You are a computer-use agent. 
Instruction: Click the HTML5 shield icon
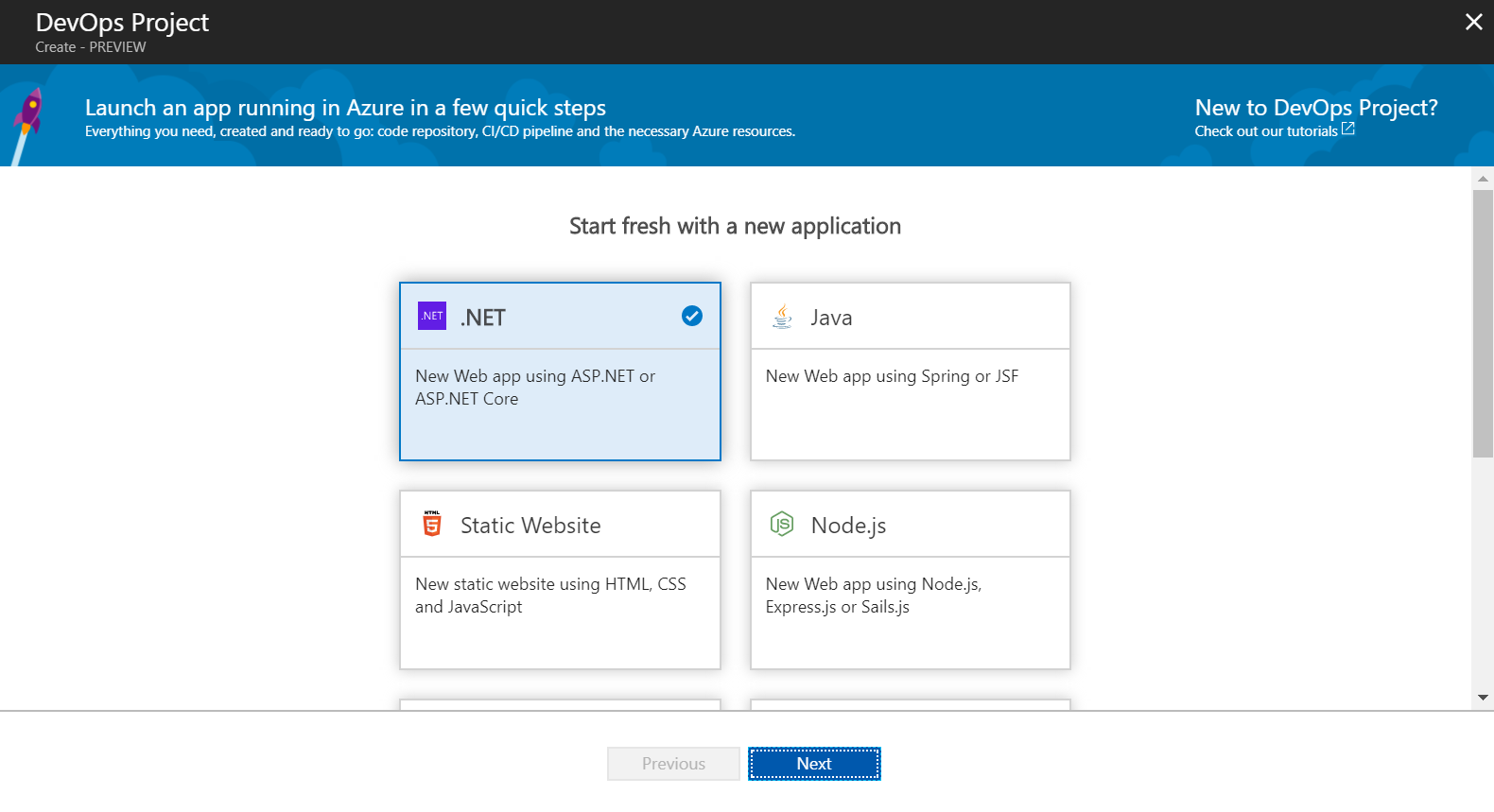432,524
